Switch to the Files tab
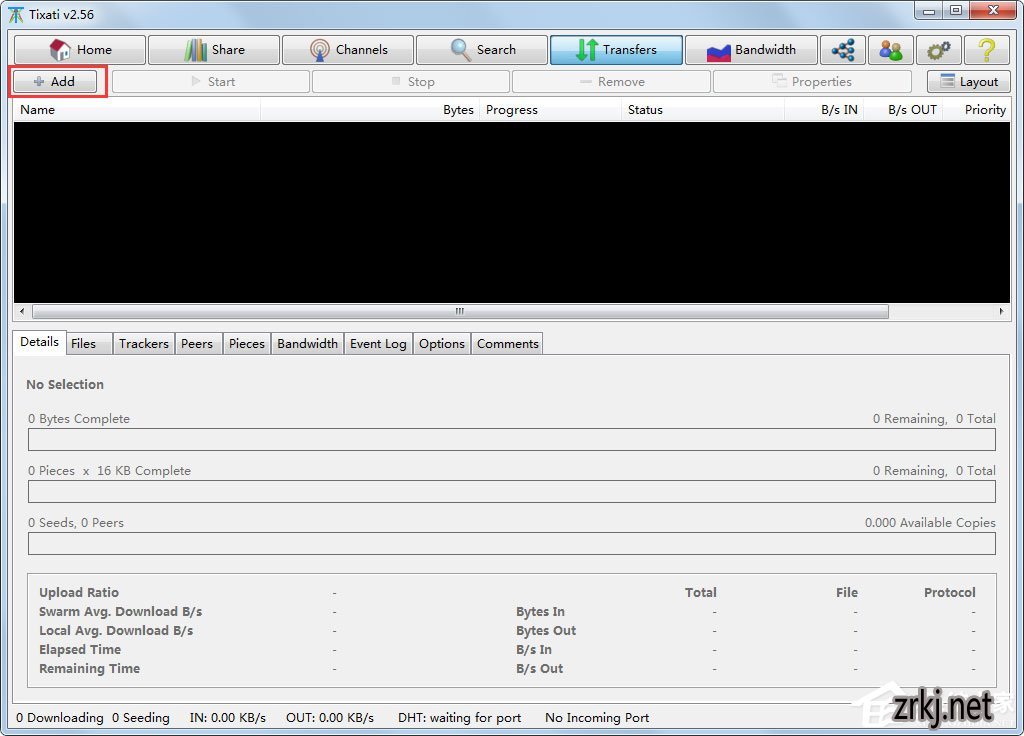This screenshot has width=1024, height=736. pyautogui.click(x=89, y=344)
